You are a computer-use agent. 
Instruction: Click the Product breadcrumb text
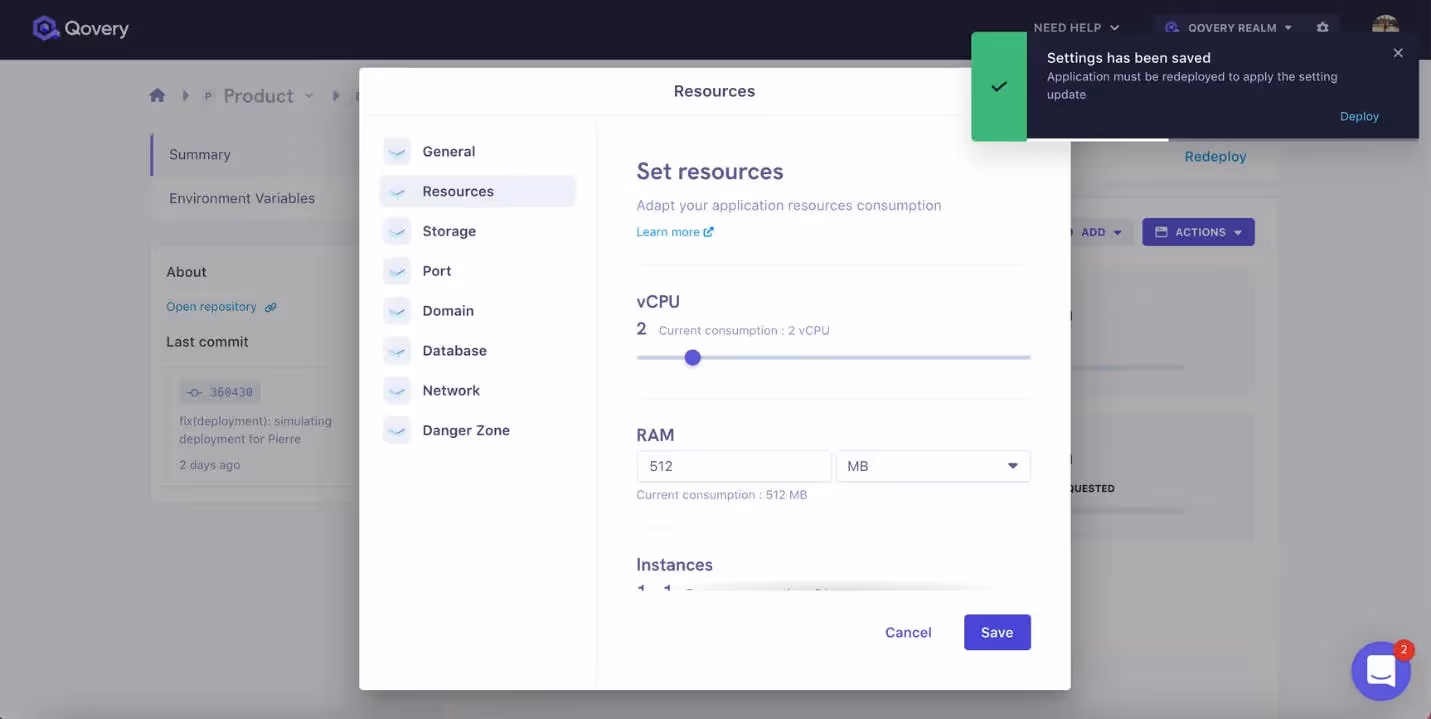pos(258,96)
